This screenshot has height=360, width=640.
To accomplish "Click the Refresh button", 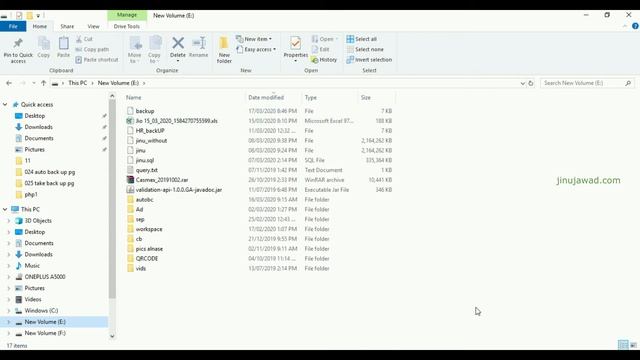I will (531, 83).
